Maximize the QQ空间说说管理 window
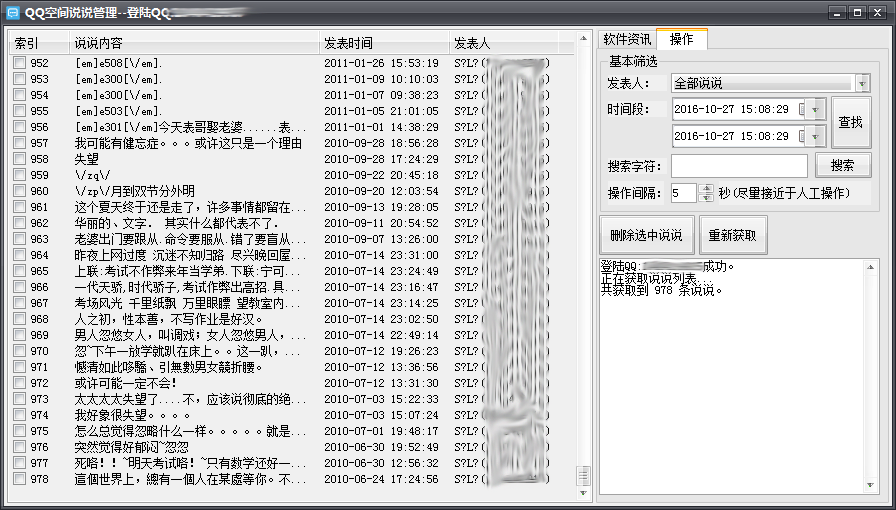This screenshot has height=510, width=896. [856, 13]
